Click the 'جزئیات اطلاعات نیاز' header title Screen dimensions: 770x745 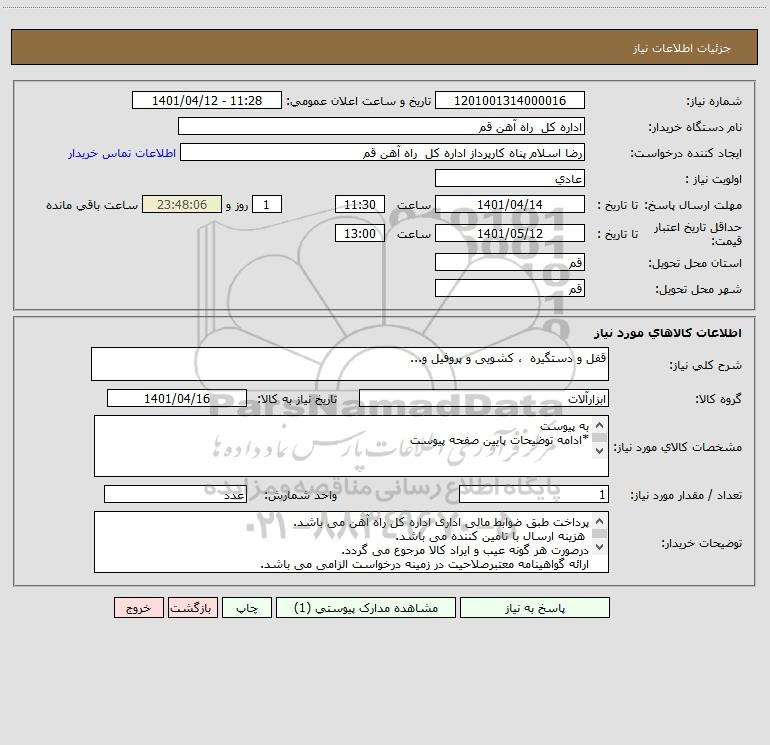click(x=681, y=48)
